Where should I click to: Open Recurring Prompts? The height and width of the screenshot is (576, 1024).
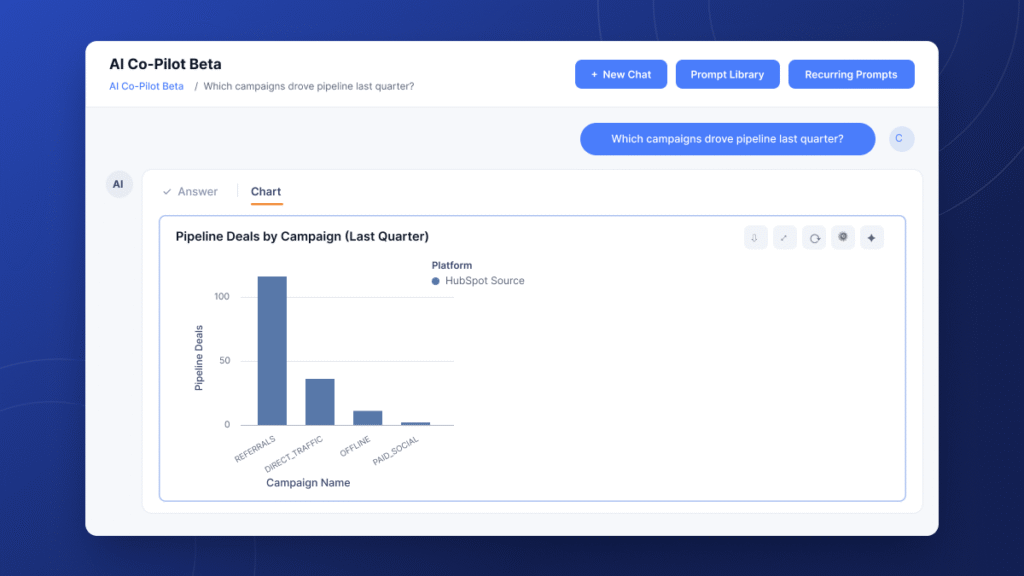(x=851, y=74)
